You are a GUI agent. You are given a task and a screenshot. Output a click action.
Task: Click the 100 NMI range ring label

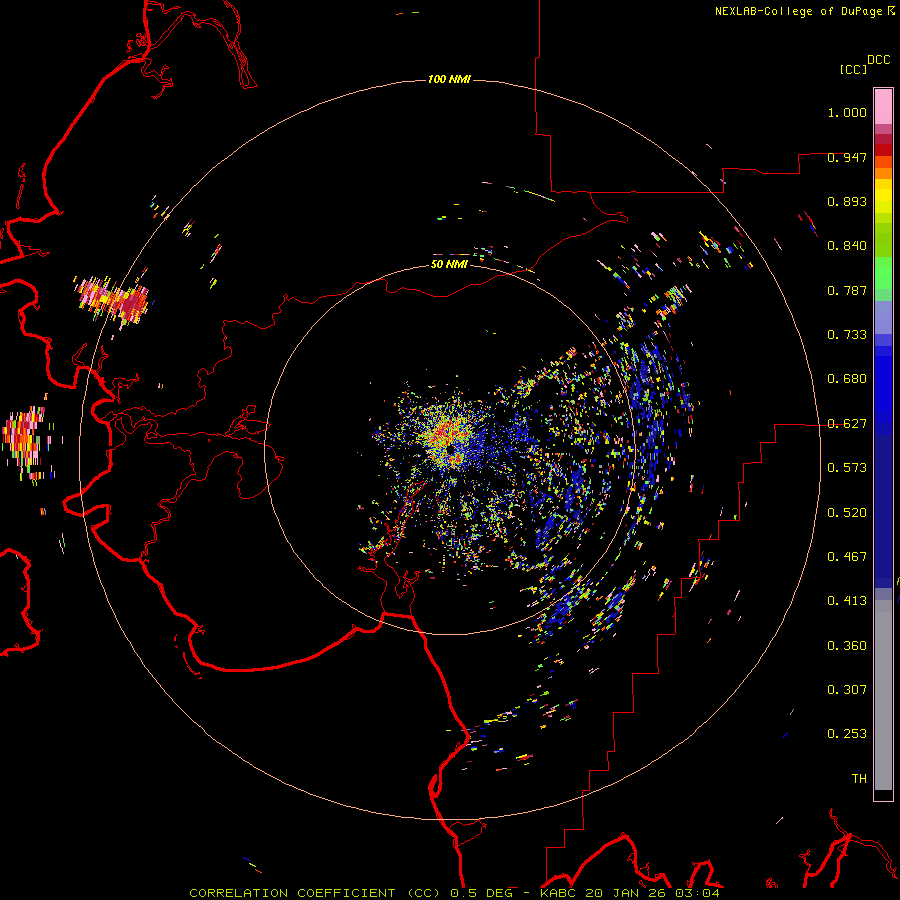tap(449, 79)
